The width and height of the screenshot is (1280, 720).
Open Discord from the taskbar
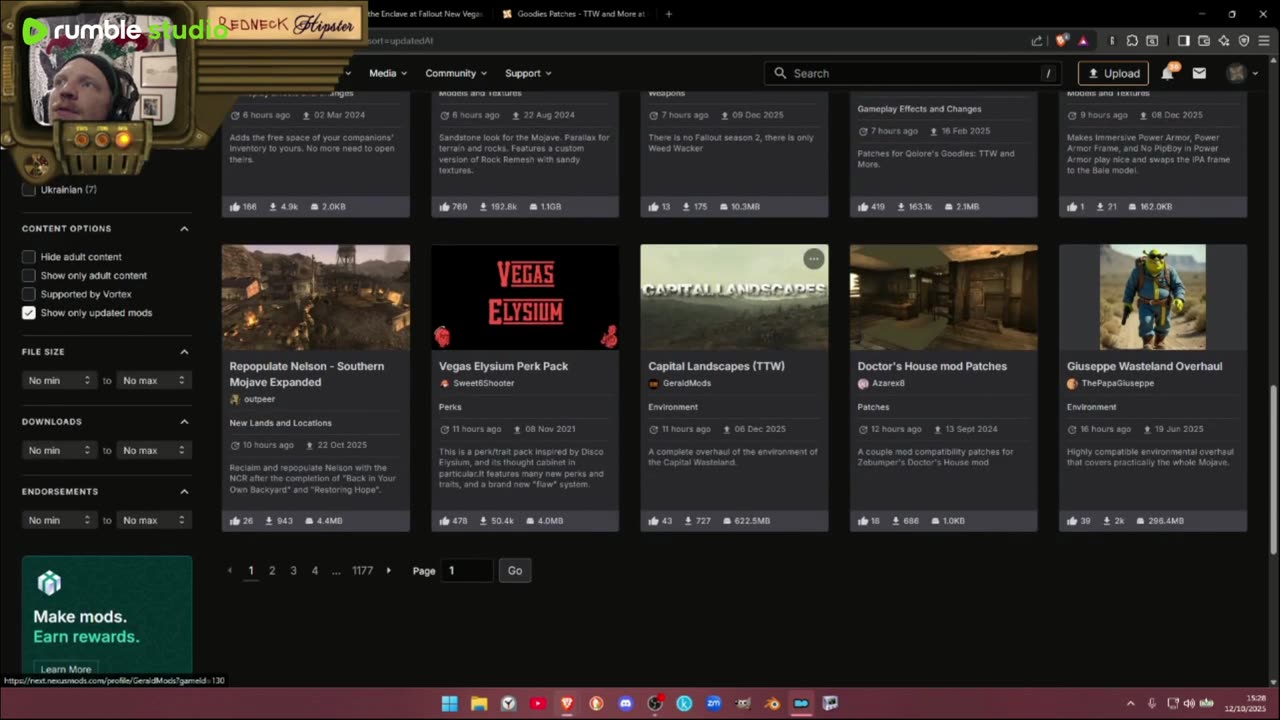pyautogui.click(x=626, y=703)
